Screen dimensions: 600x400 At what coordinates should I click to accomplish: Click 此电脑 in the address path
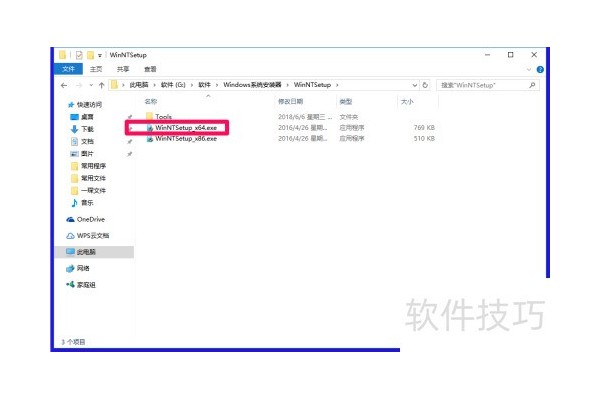click(139, 85)
